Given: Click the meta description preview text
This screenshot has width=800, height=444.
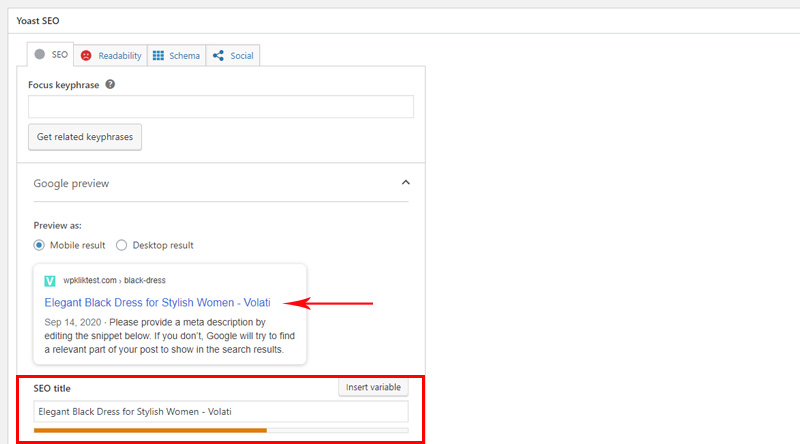Looking at the screenshot, I should tap(169, 336).
